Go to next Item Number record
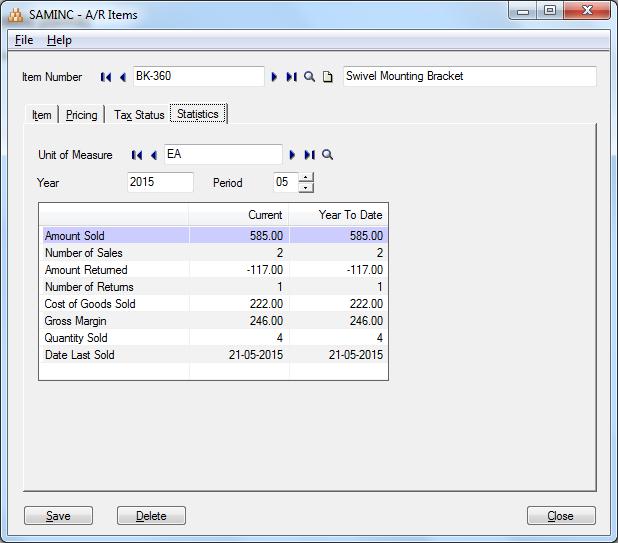This screenshot has width=618, height=543. [x=275, y=77]
